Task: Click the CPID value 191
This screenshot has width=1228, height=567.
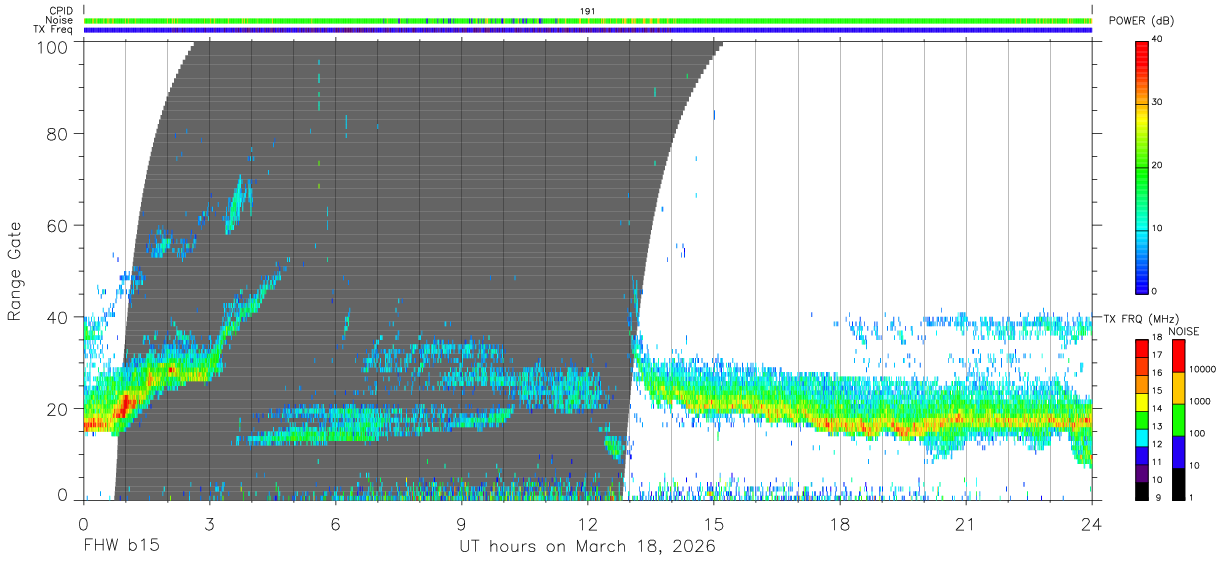Action: click(x=588, y=11)
